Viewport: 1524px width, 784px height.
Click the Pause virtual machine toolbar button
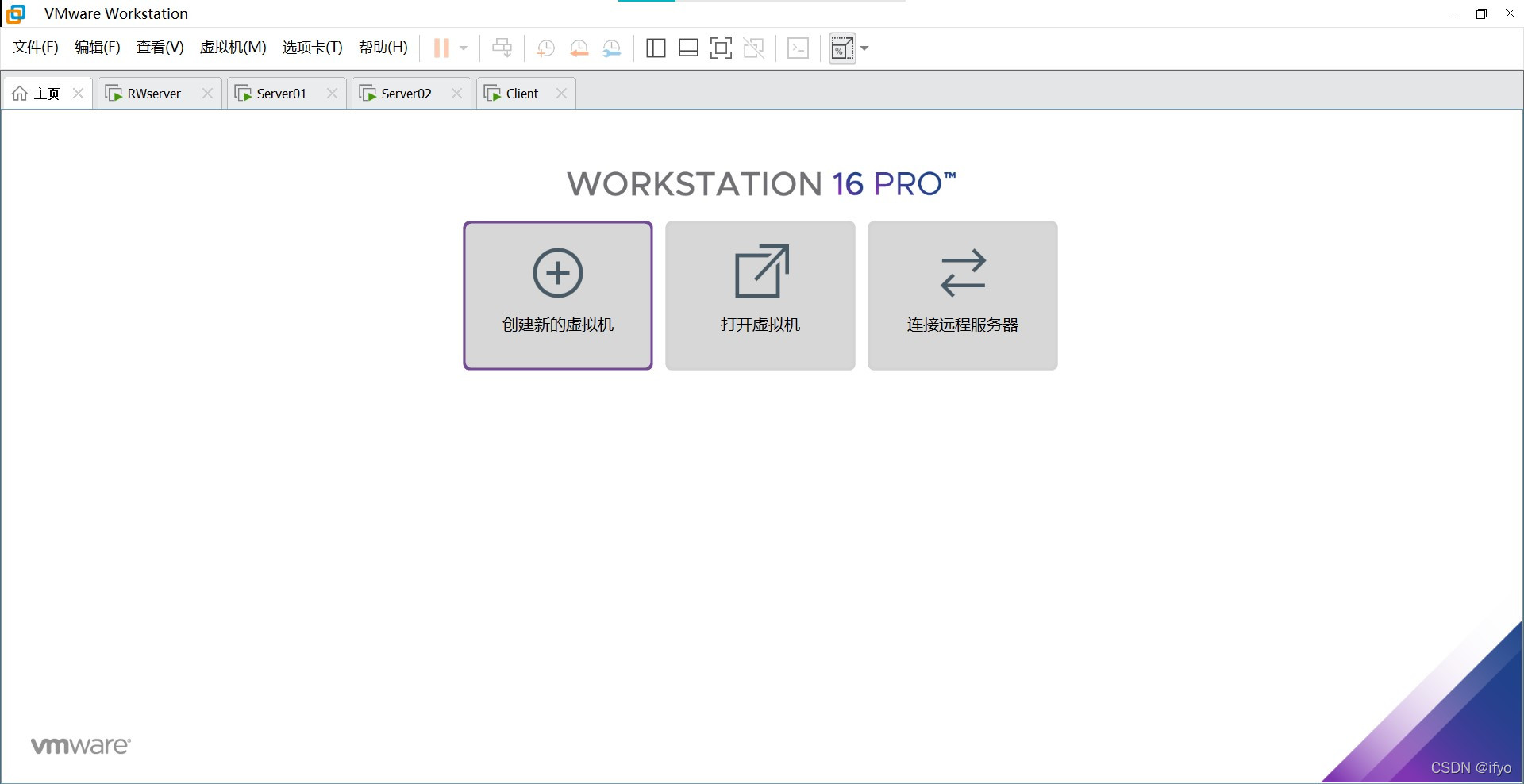(x=441, y=48)
